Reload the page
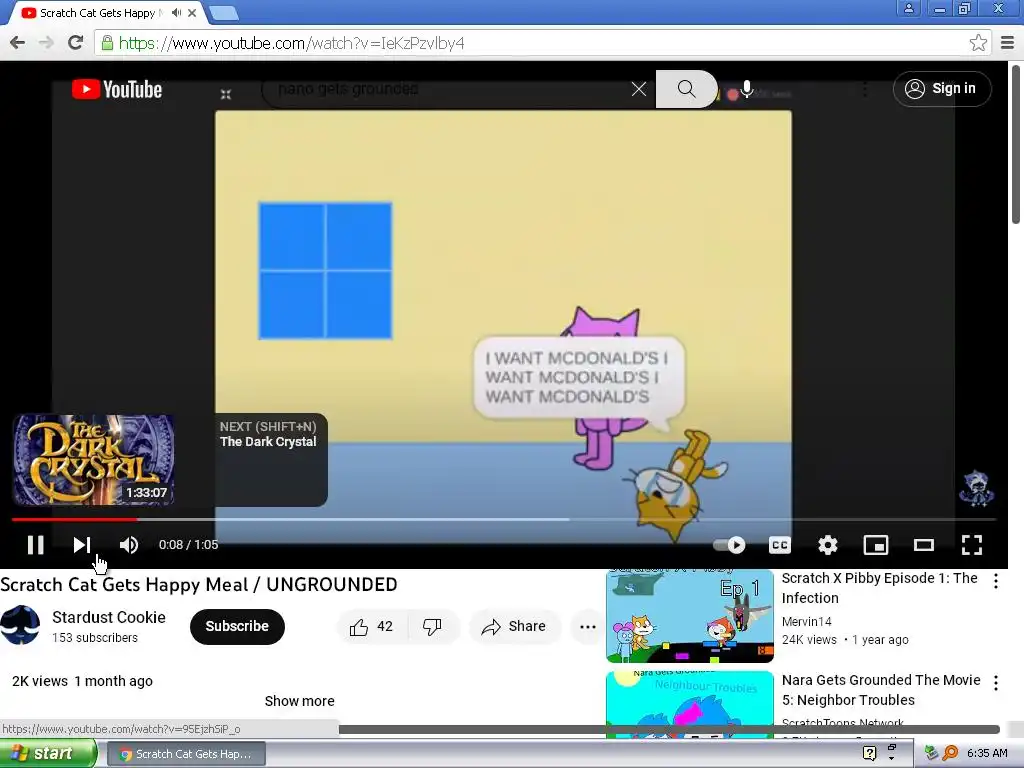 [76, 43]
